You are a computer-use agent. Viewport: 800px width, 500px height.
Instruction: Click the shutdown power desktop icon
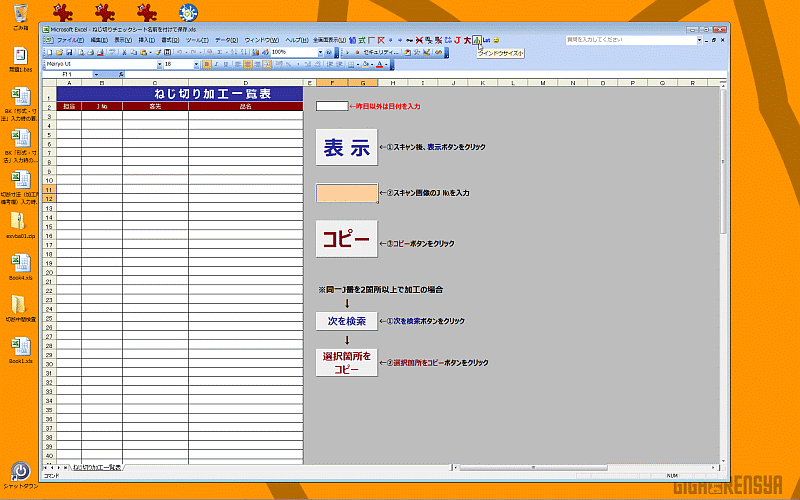point(20,474)
